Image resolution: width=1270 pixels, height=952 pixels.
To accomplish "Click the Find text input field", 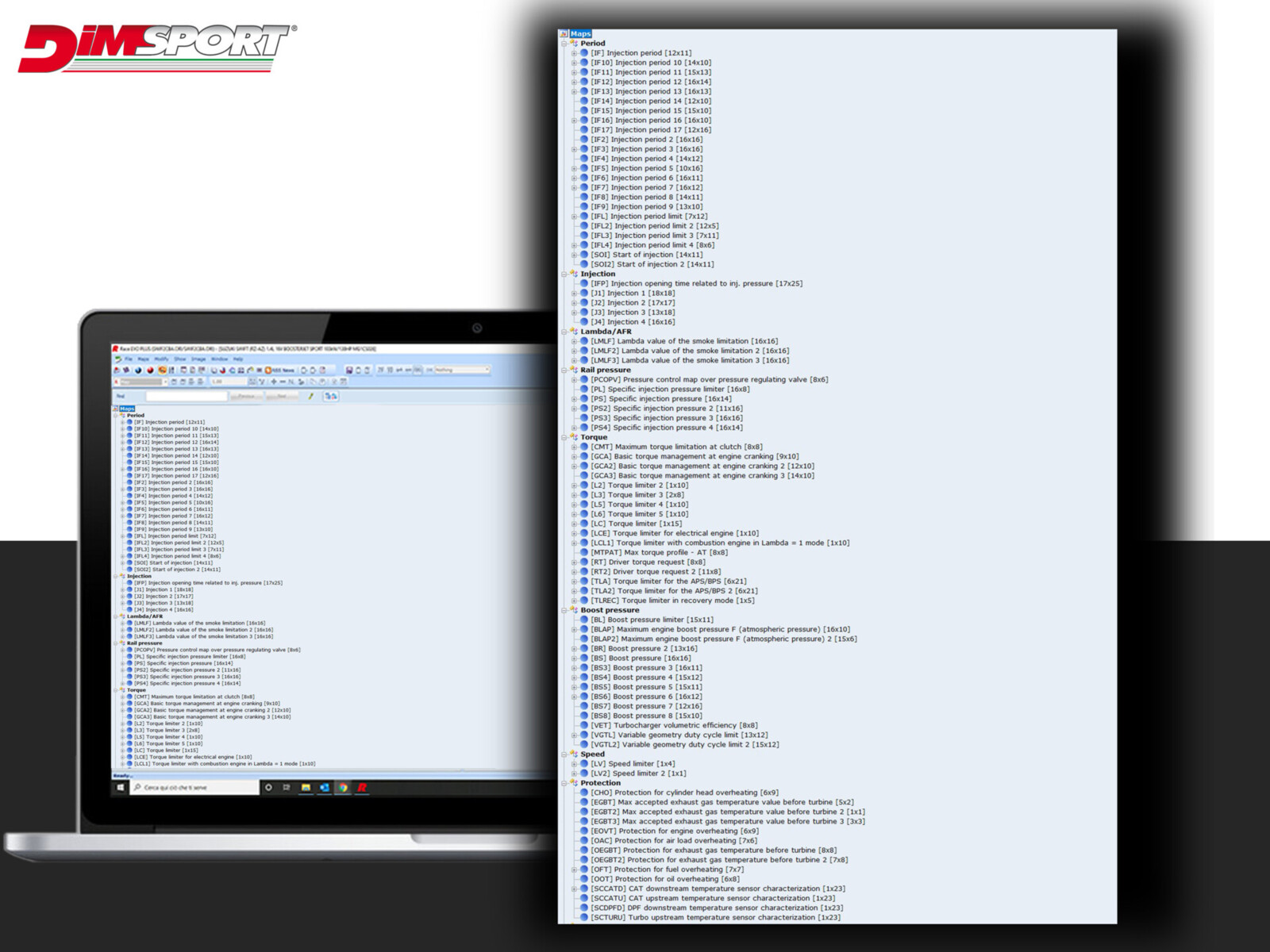I will coord(186,396).
